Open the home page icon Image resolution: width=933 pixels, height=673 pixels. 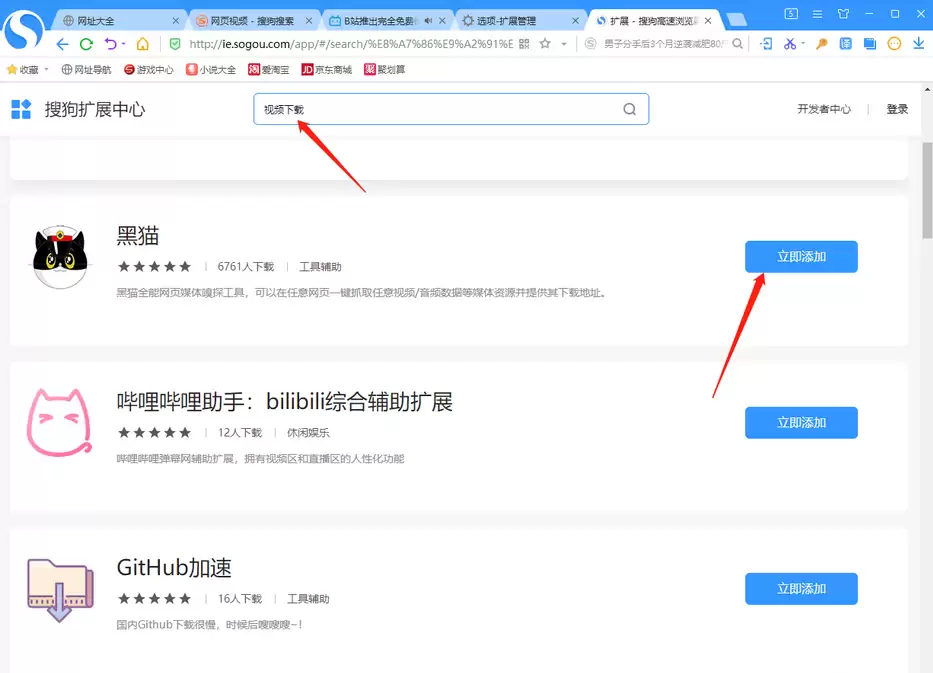point(143,44)
